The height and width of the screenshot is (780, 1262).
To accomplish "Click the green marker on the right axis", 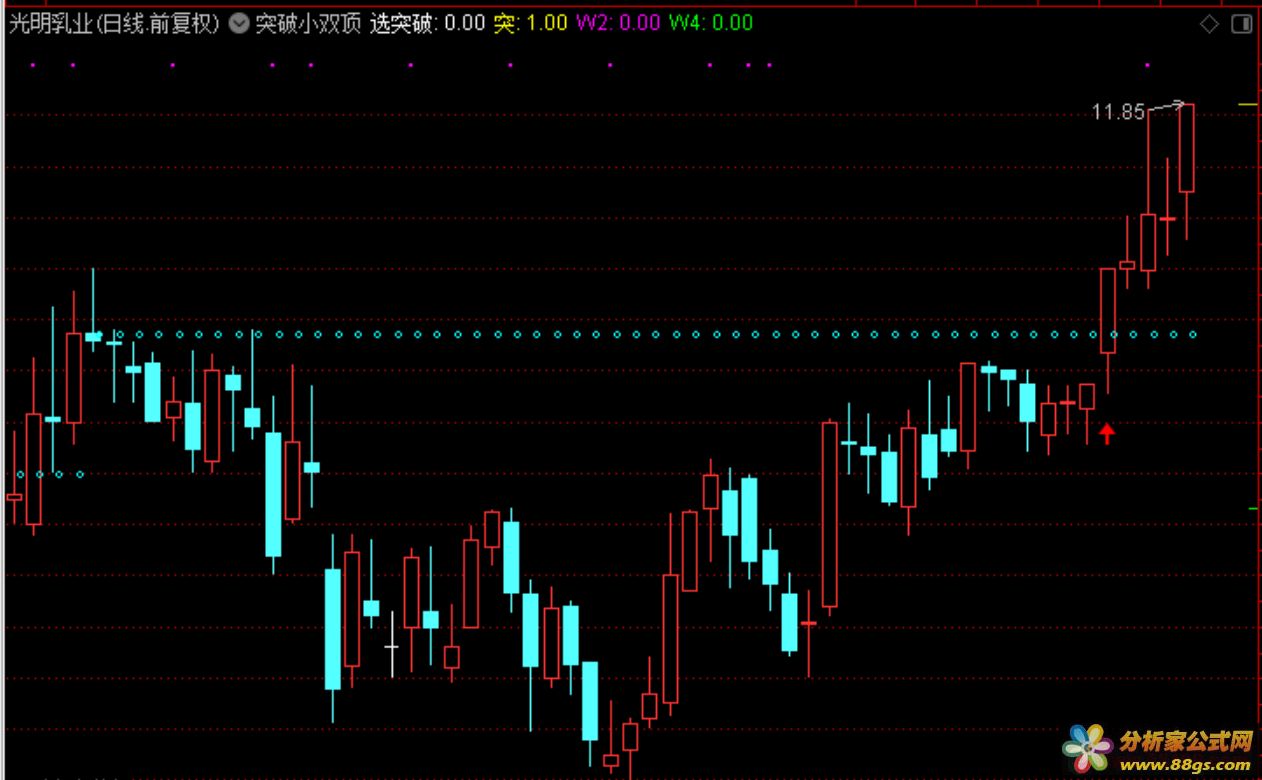I will point(1254,509).
